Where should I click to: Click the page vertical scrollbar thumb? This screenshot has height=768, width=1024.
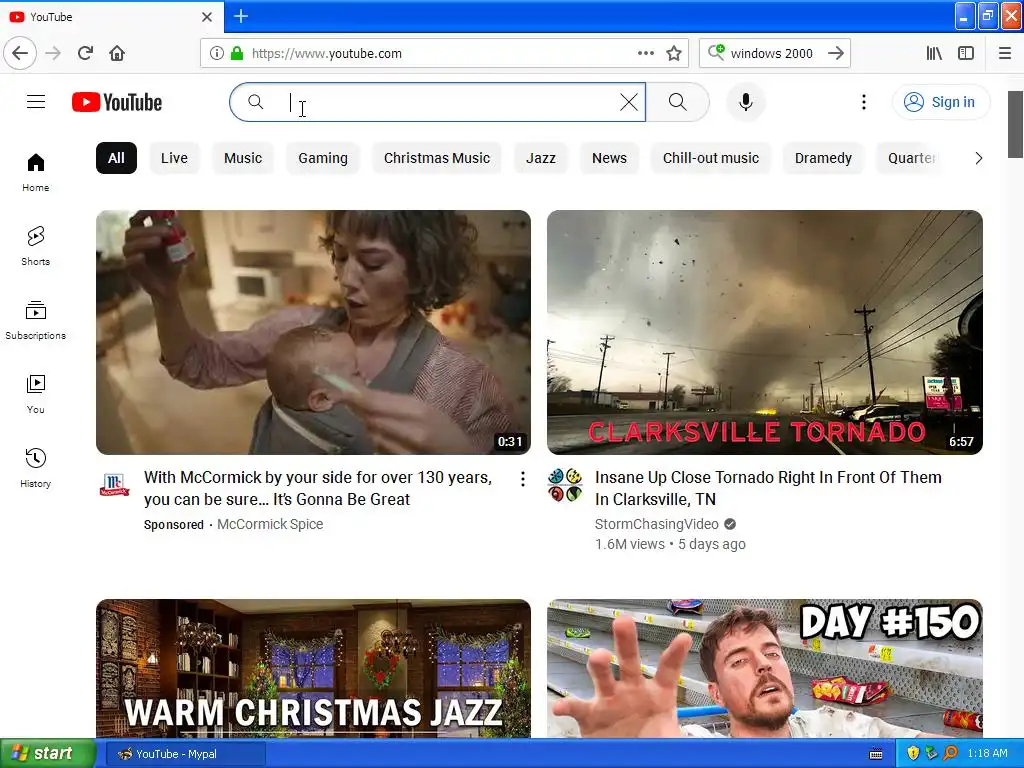1015,124
